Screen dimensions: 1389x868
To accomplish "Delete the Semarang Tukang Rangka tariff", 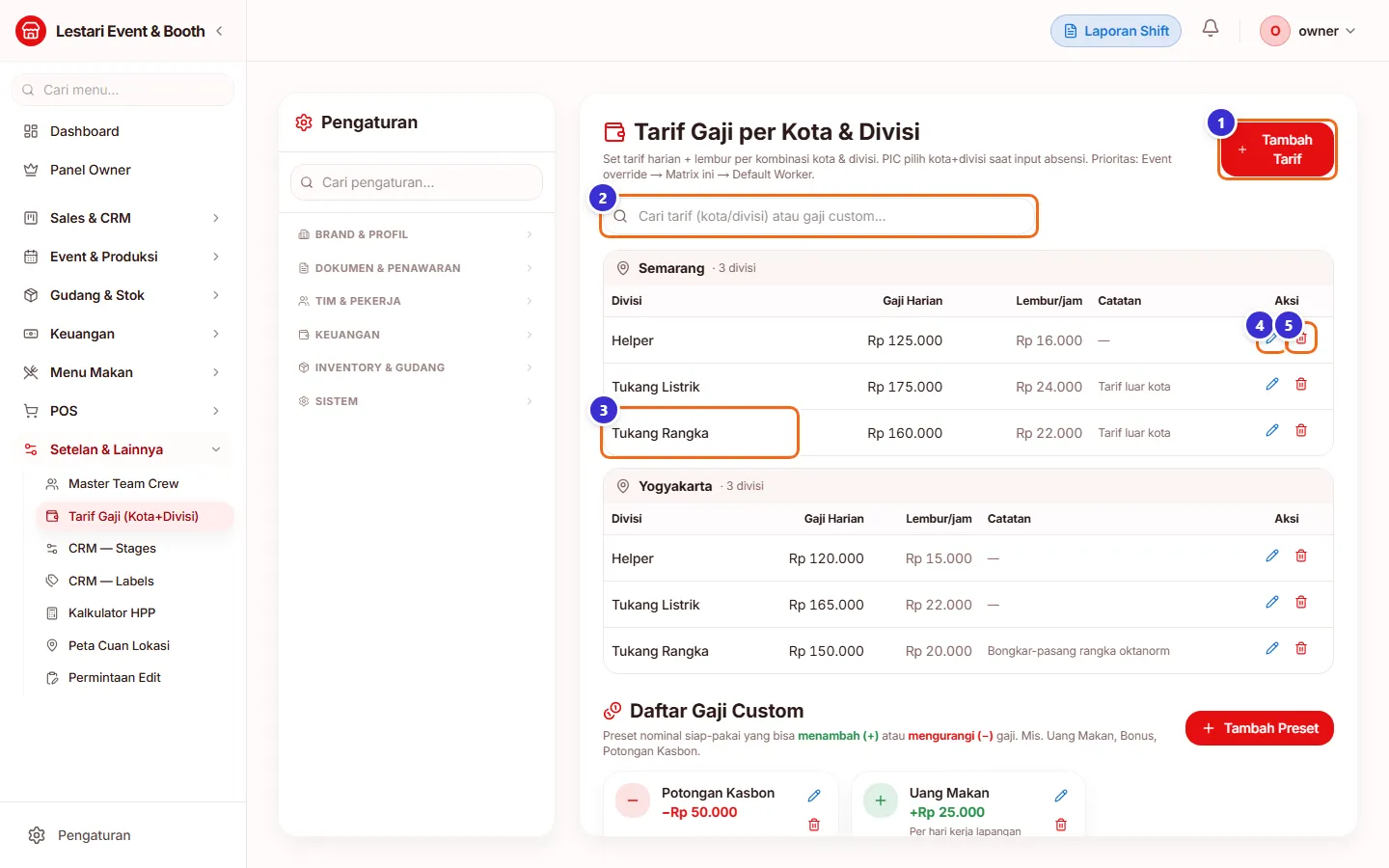I will pyautogui.click(x=1301, y=430).
